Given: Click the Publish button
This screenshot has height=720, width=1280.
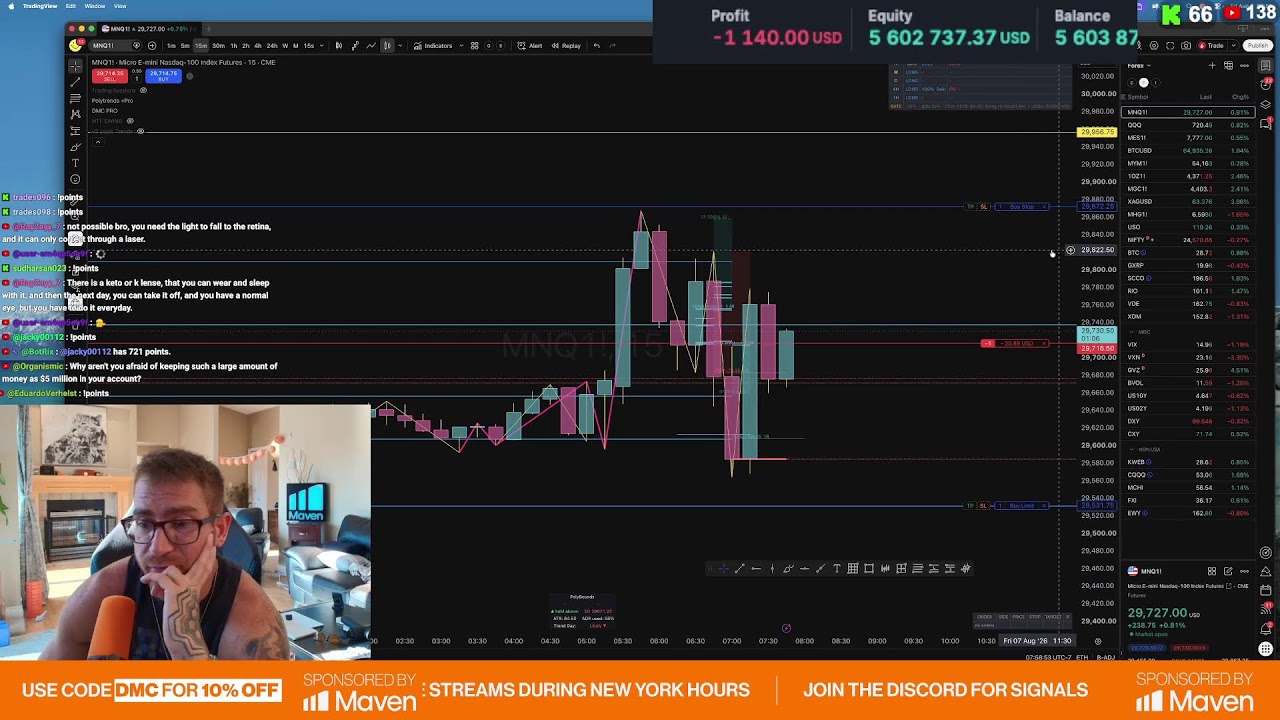Looking at the screenshot, I should coord(1258,46).
